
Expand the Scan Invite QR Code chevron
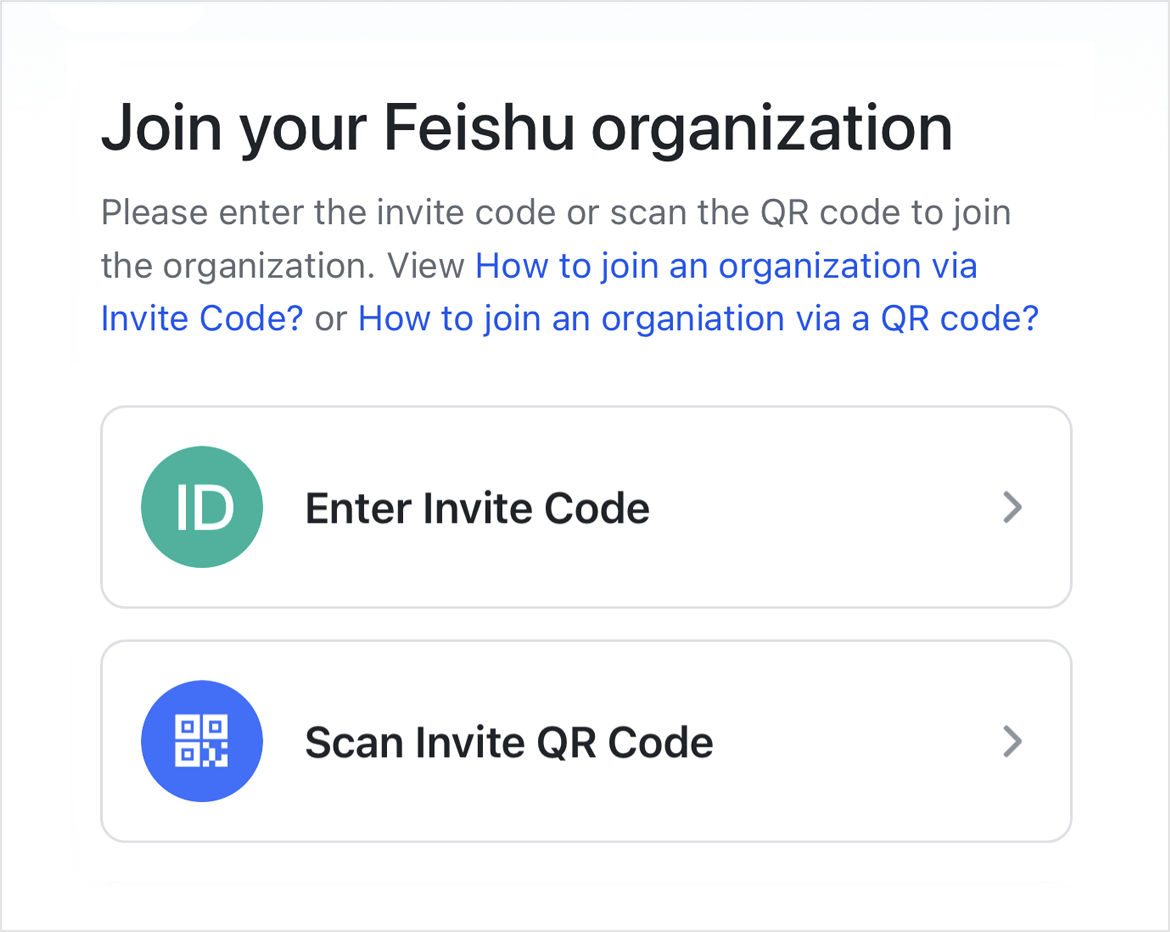point(1012,741)
